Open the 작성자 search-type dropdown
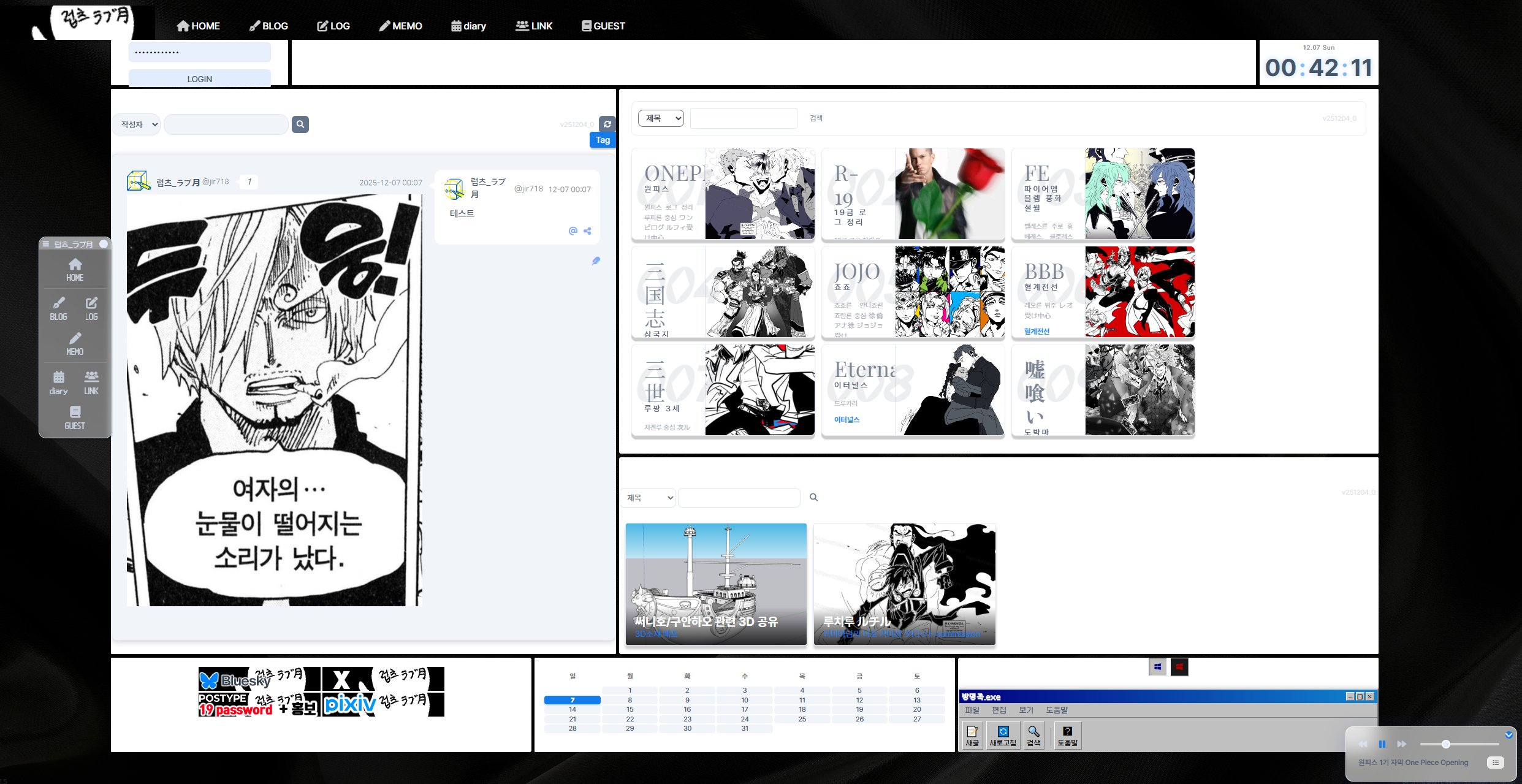 [x=137, y=124]
